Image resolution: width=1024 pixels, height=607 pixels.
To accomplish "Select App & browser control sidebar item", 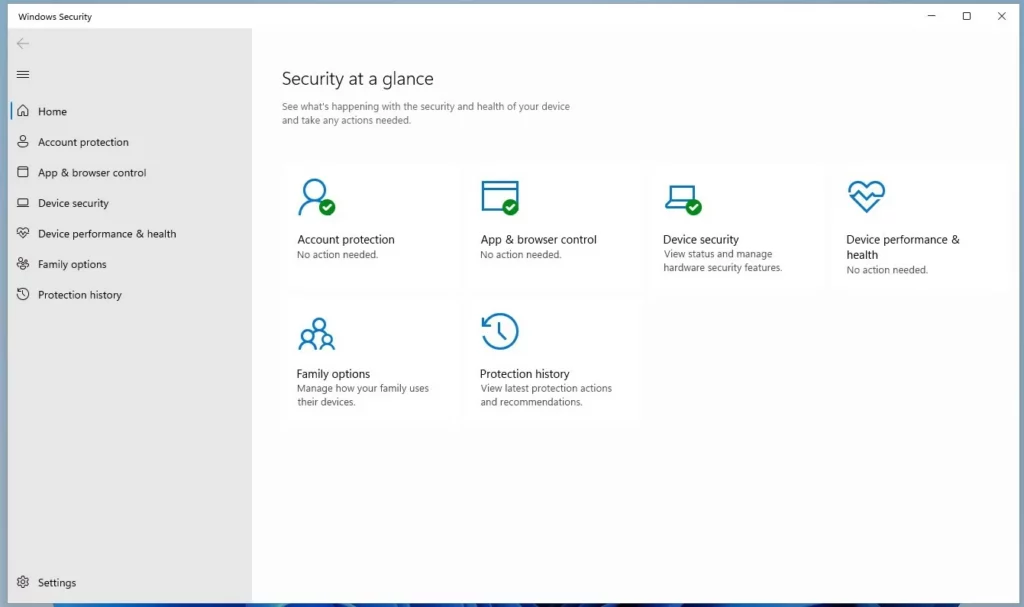I will pyautogui.click(x=131, y=172).
